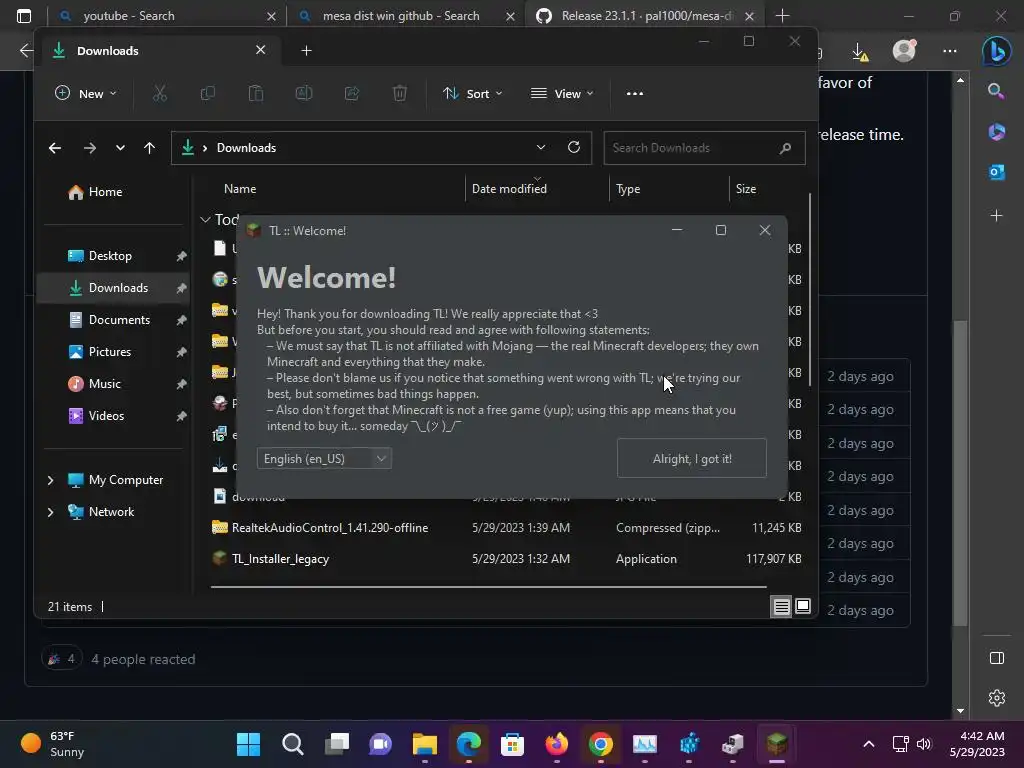
Task: Click the Cut icon in File Explorer toolbar
Action: coord(160,93)
